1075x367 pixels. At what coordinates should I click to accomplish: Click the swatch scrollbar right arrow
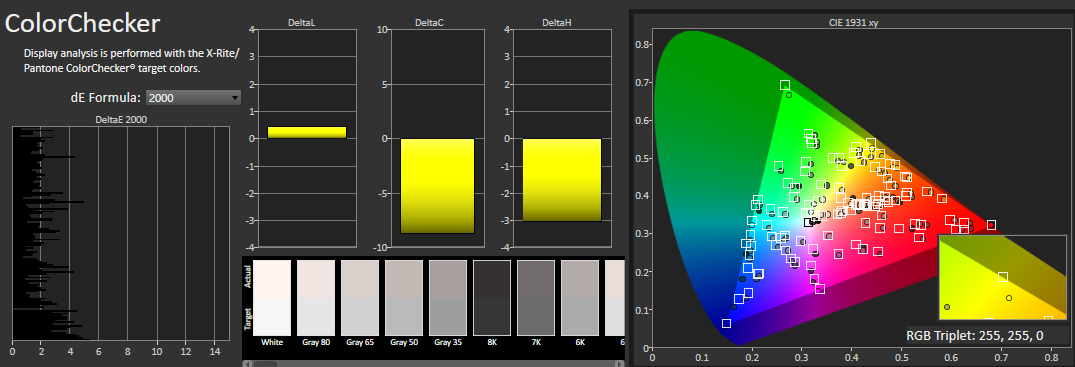619,364
